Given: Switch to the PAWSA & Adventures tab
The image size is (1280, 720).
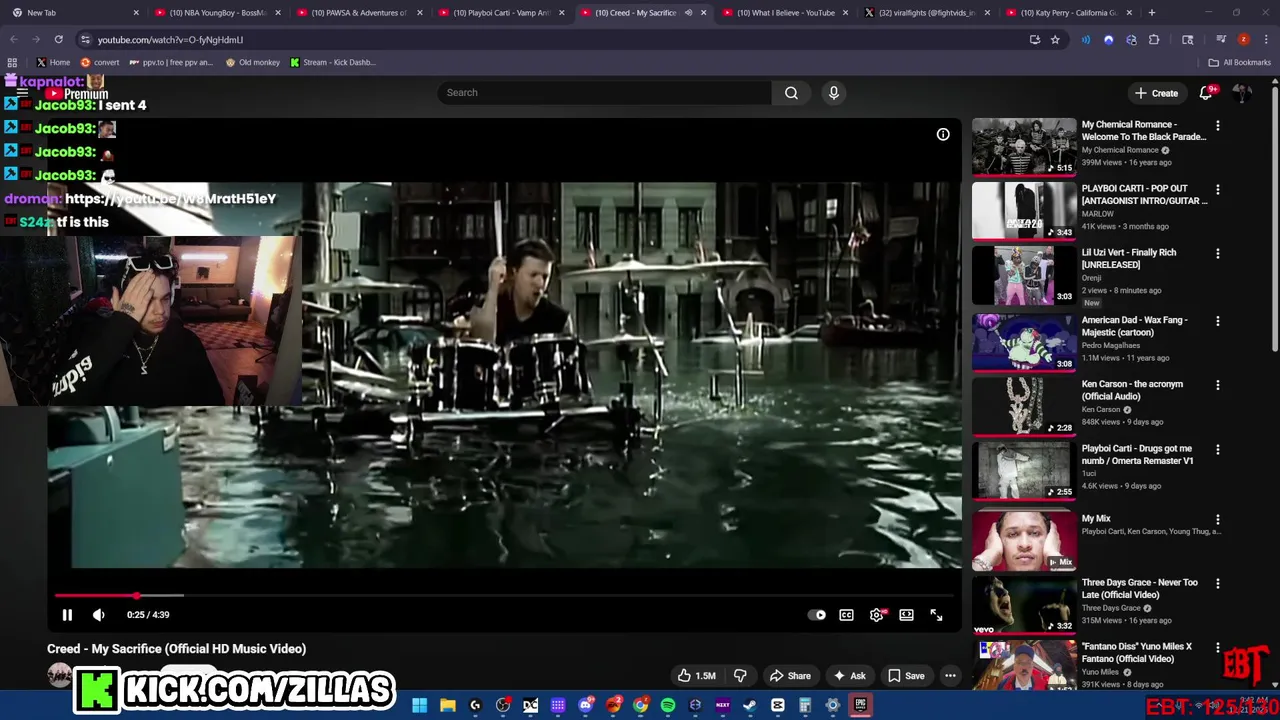Looking at the screenshot, I should [x=359, y=13].
